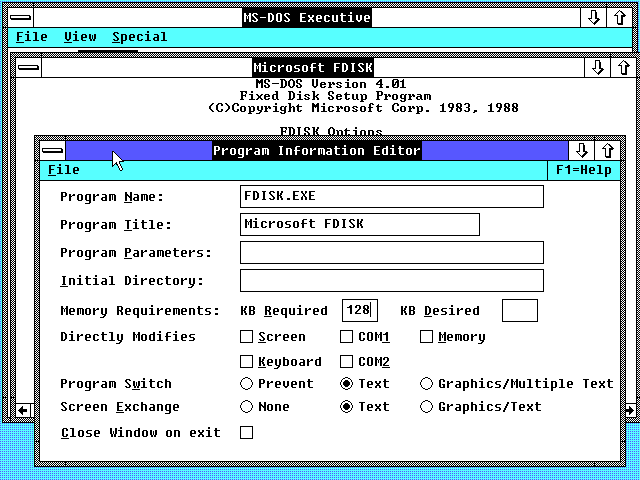
Task: Select None for Screen Exchange
Action: 247,407
